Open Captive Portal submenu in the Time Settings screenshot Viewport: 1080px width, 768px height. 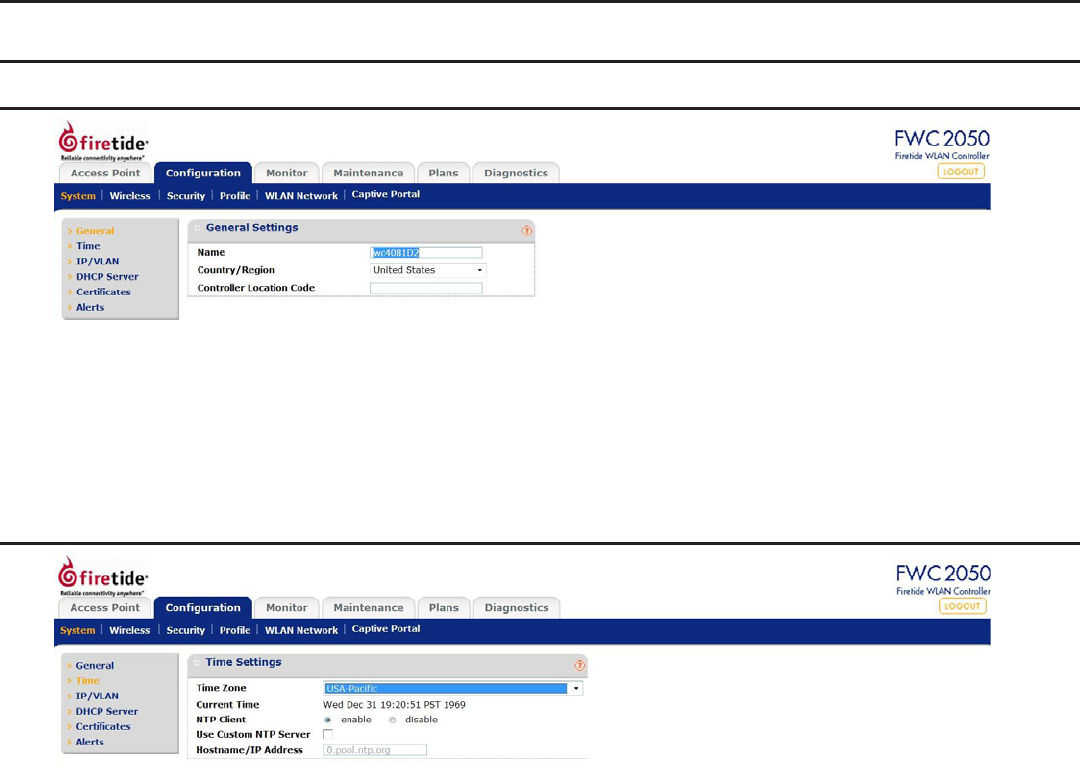tap(386, 629)
